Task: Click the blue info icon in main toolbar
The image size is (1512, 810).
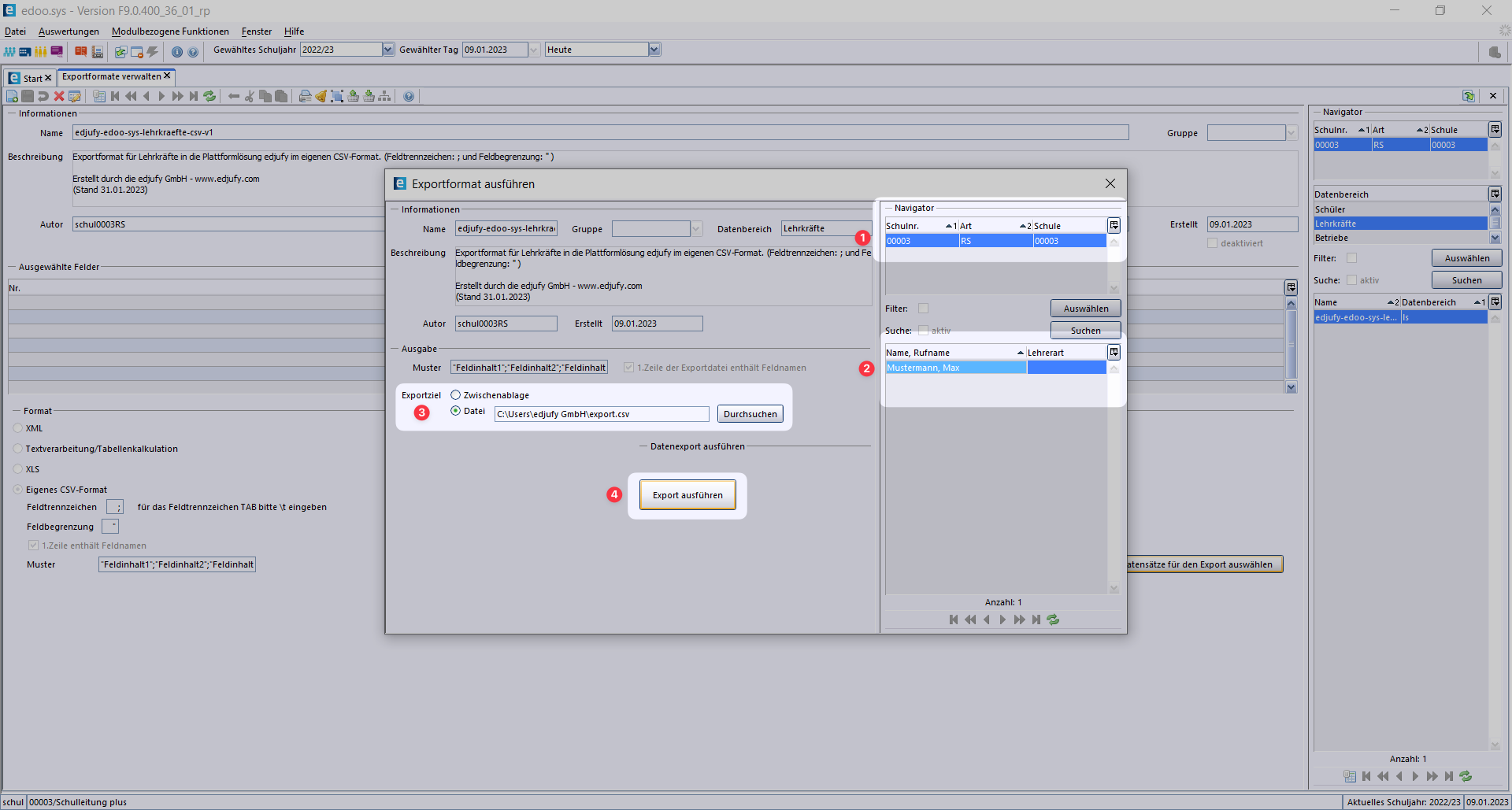Action: [177, 52]
